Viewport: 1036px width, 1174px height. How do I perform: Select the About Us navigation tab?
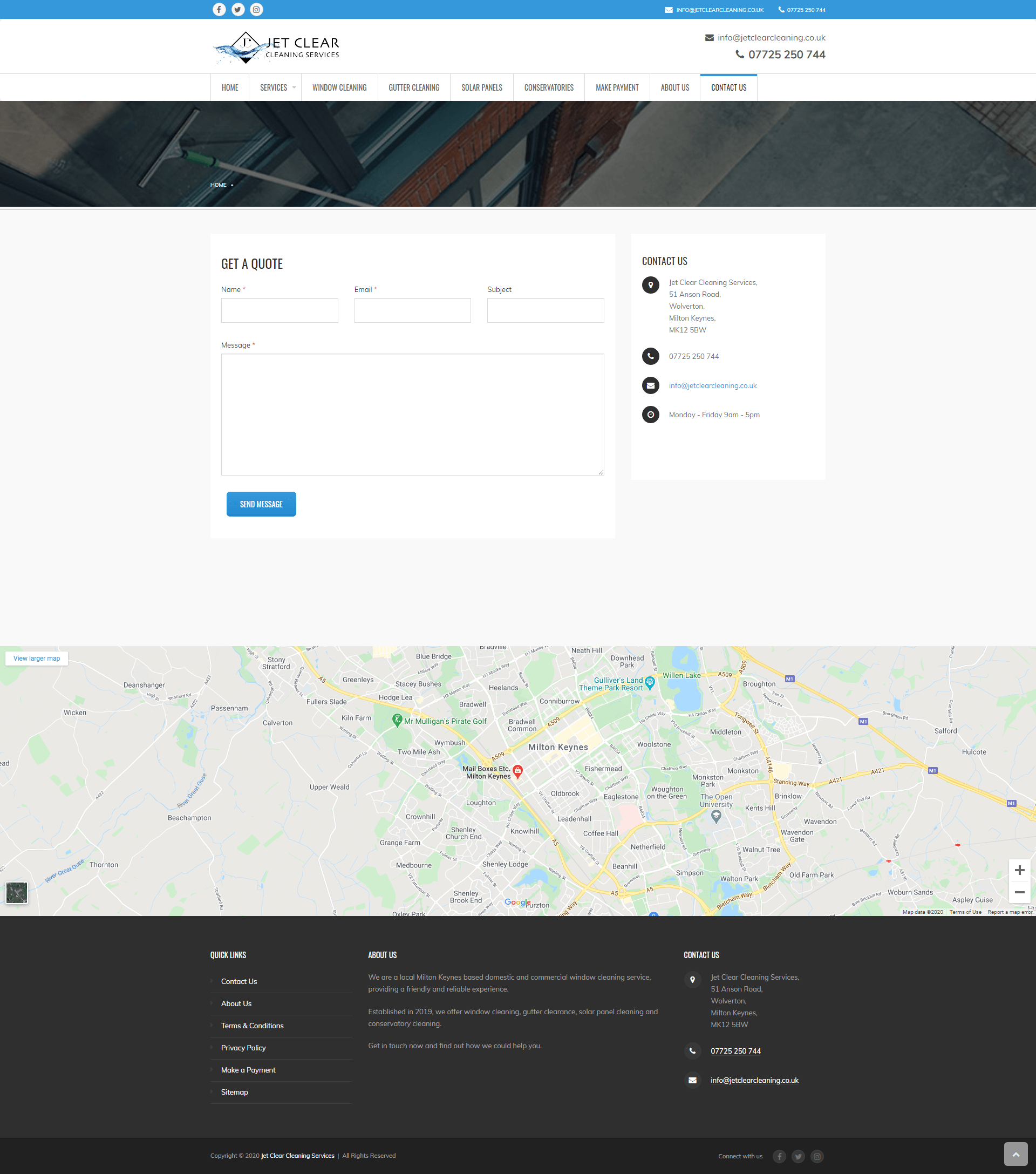tap(674, 87)
